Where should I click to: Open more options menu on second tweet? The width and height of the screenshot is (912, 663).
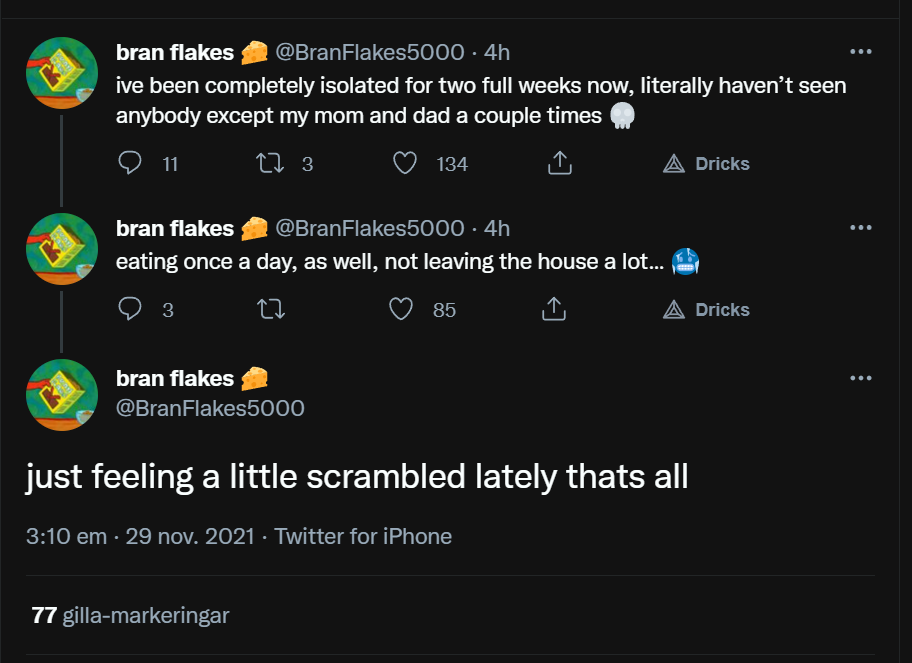point(860,228)
